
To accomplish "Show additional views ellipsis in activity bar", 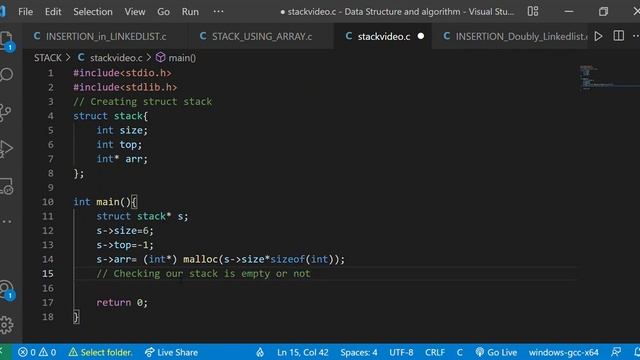I will click(7, 222).
